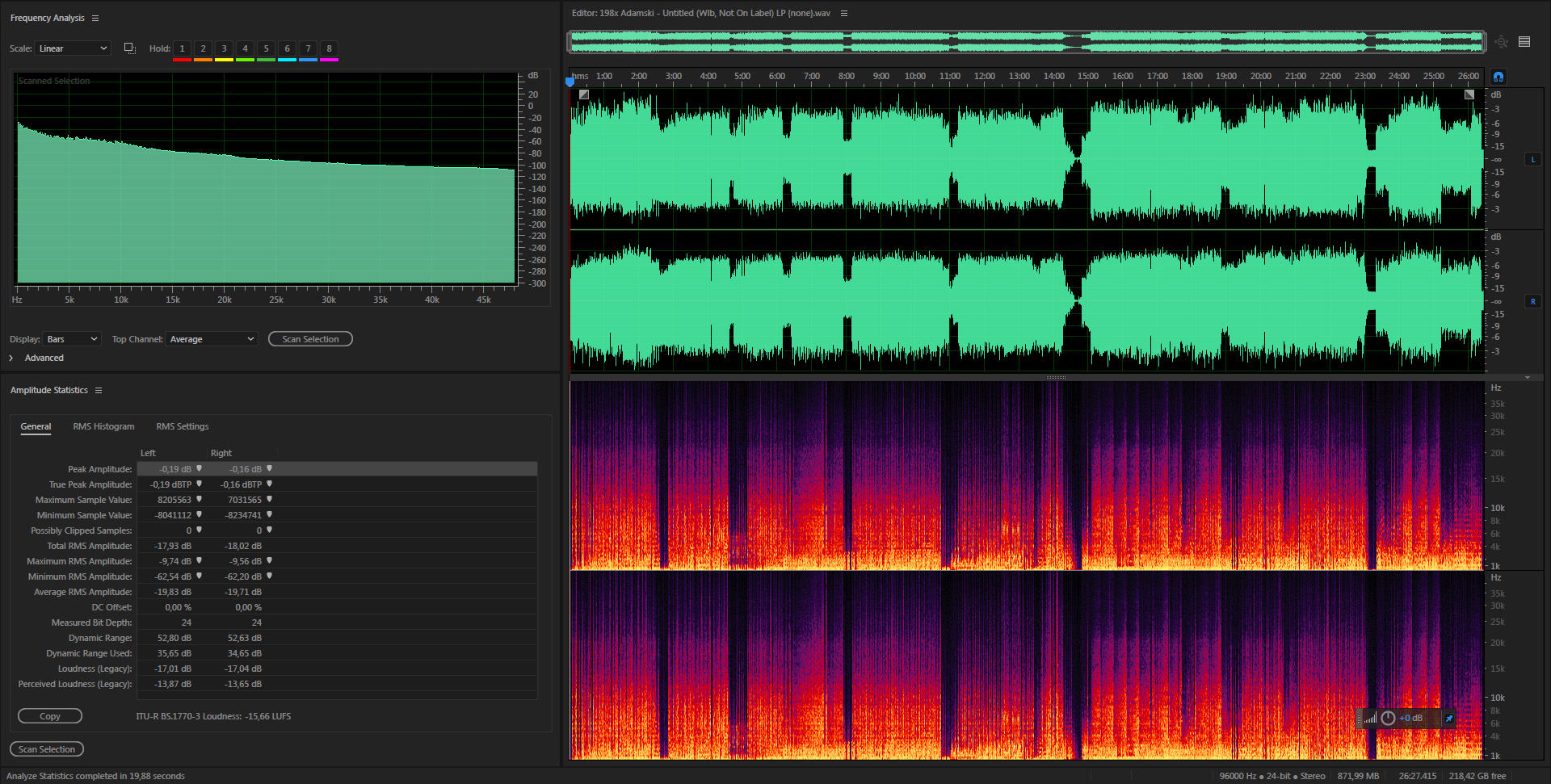The height and width of the screenshot is (784, 1551).
Task: Click the marker icon for right Peak Amplitude
Action: [x=270, y=468]
